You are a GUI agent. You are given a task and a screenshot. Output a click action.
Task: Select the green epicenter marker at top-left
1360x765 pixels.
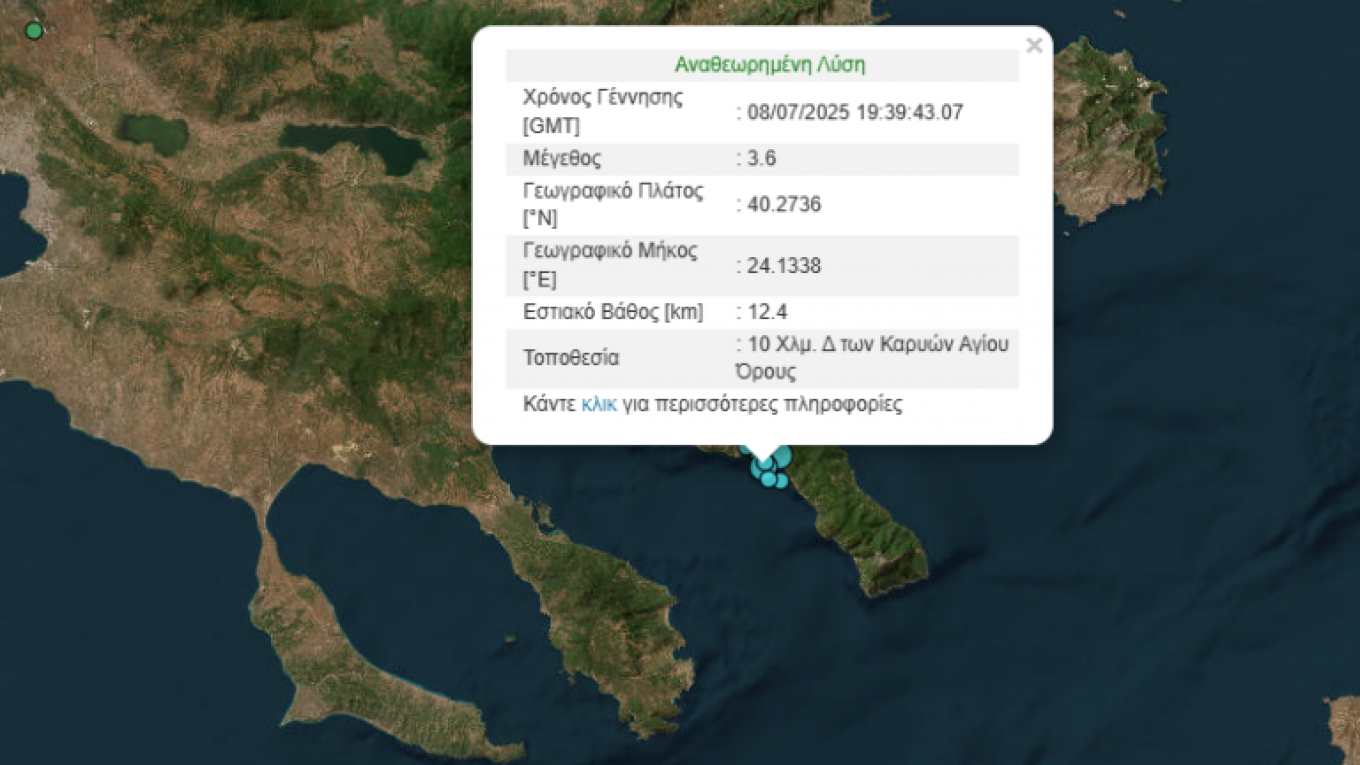[34, 31]
